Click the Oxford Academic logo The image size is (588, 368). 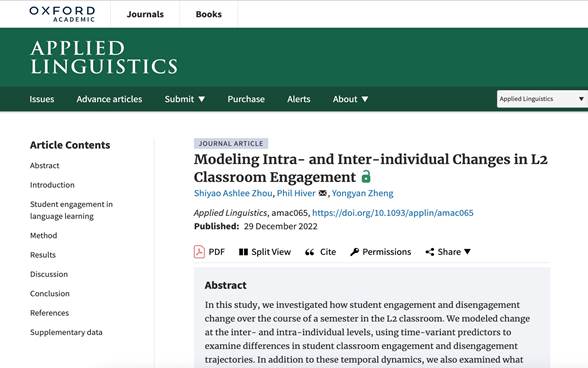(62, 14)
